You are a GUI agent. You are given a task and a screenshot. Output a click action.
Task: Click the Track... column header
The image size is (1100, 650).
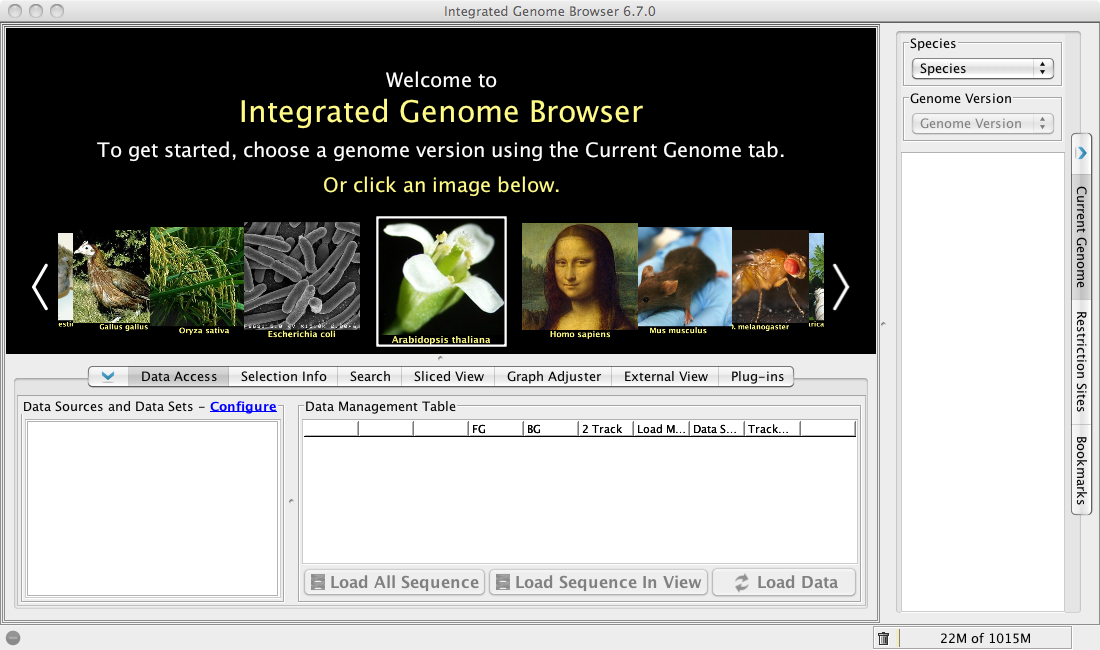click(772, 429)
